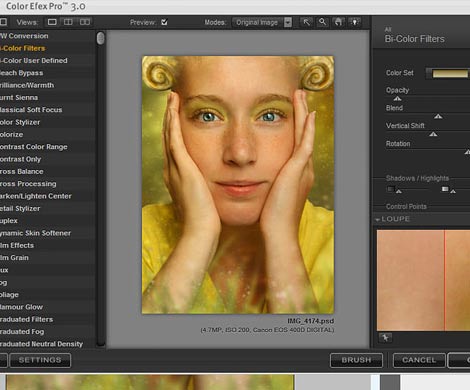The width and height of the screenshot is (470, 390).
Task: Click the Rotation slider handle
Action: (x=467, y=152)
